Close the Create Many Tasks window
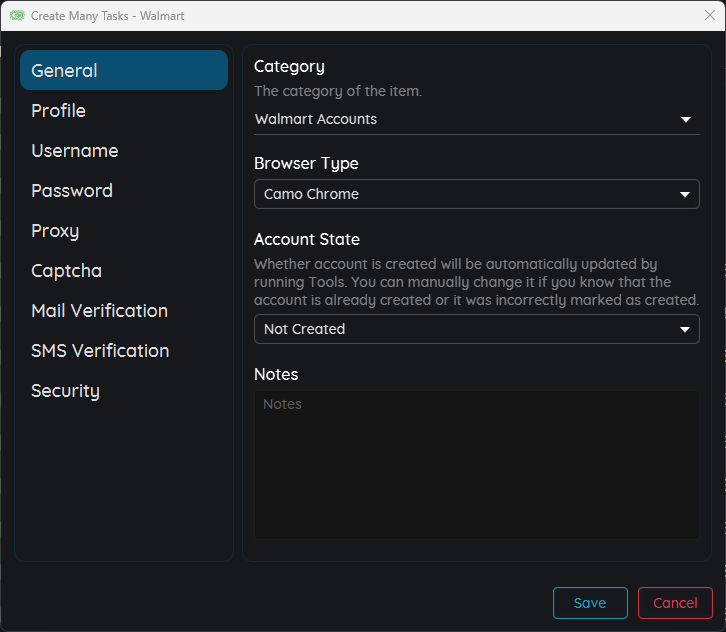Viewport: 726px width, 632px height. [709, 16]
